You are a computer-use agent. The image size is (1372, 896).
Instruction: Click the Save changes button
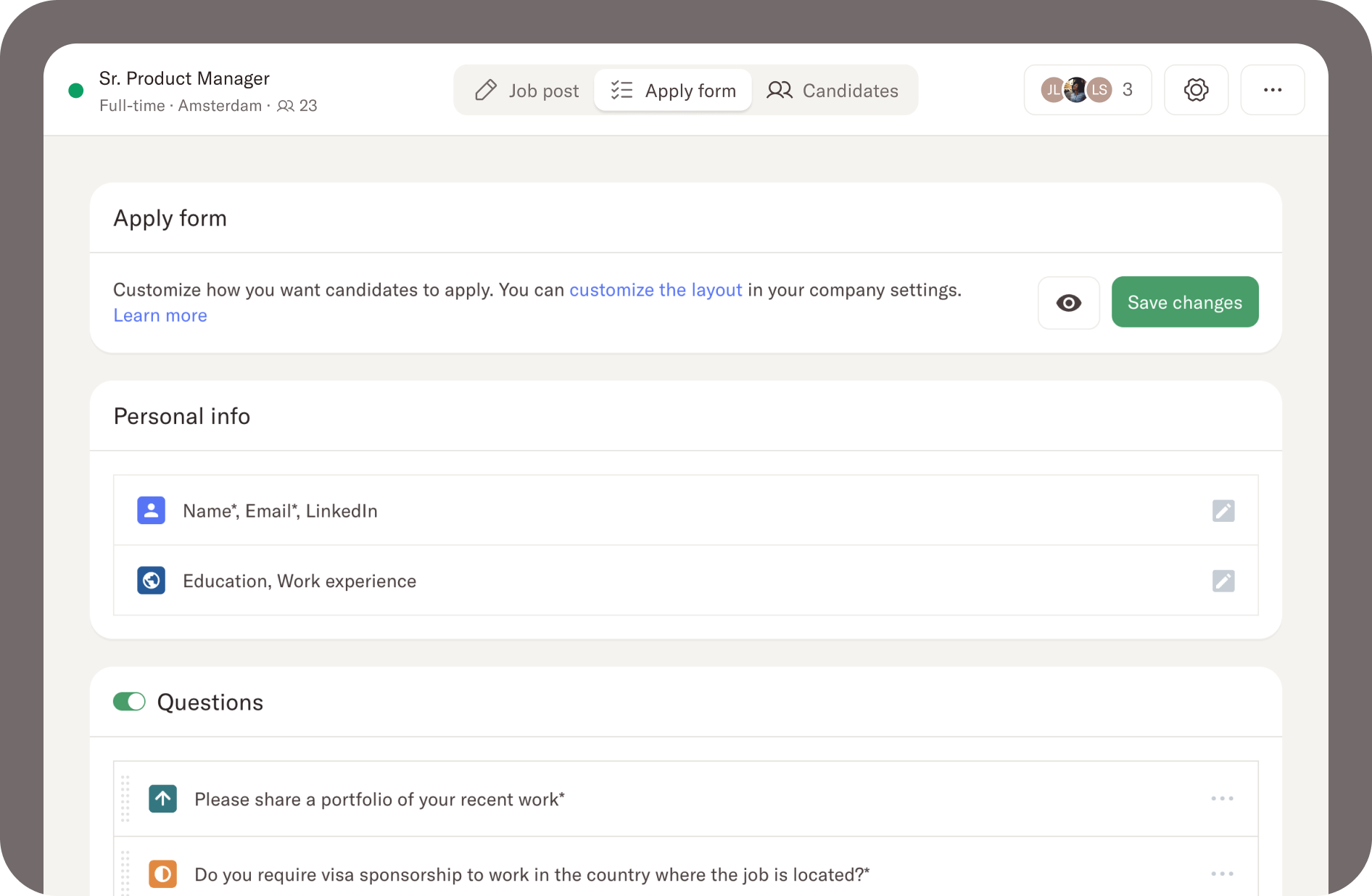[x=1184, y=302]
